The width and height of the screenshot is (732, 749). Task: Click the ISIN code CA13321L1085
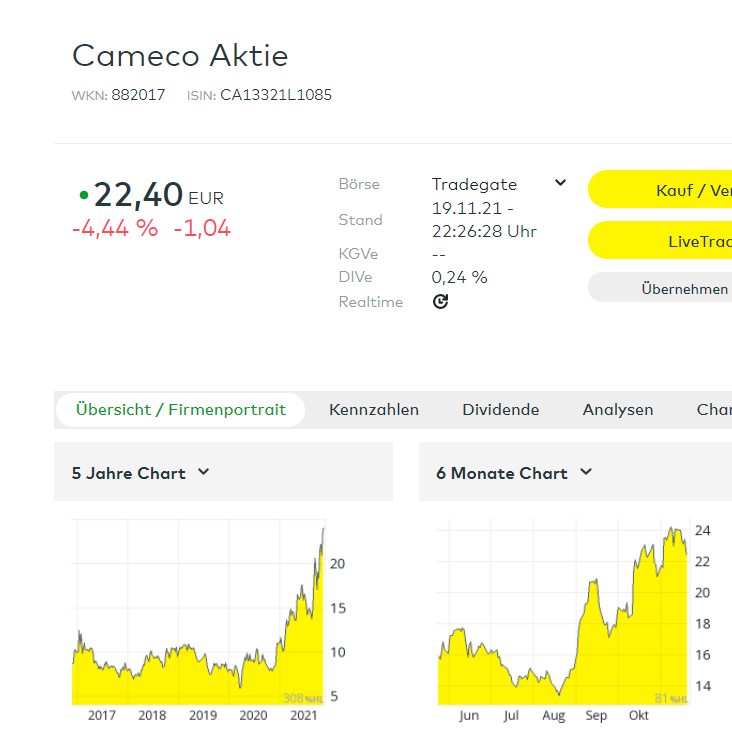click(276, 96)
